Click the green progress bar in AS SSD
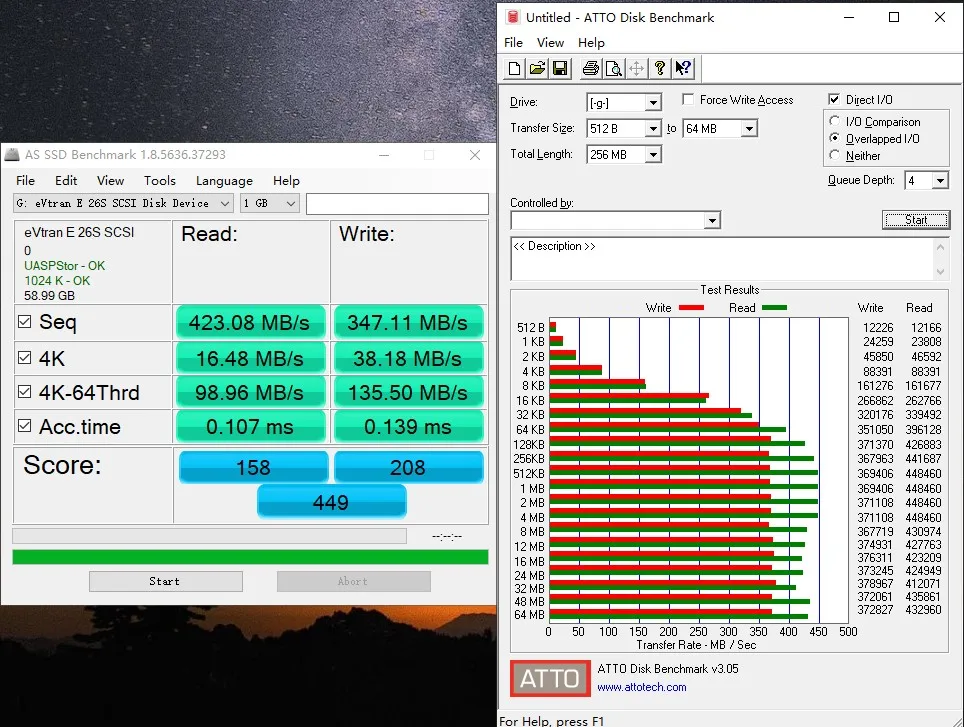Image resolution: width=964 pixels, height=727 pixels. (x=250, y=557)
